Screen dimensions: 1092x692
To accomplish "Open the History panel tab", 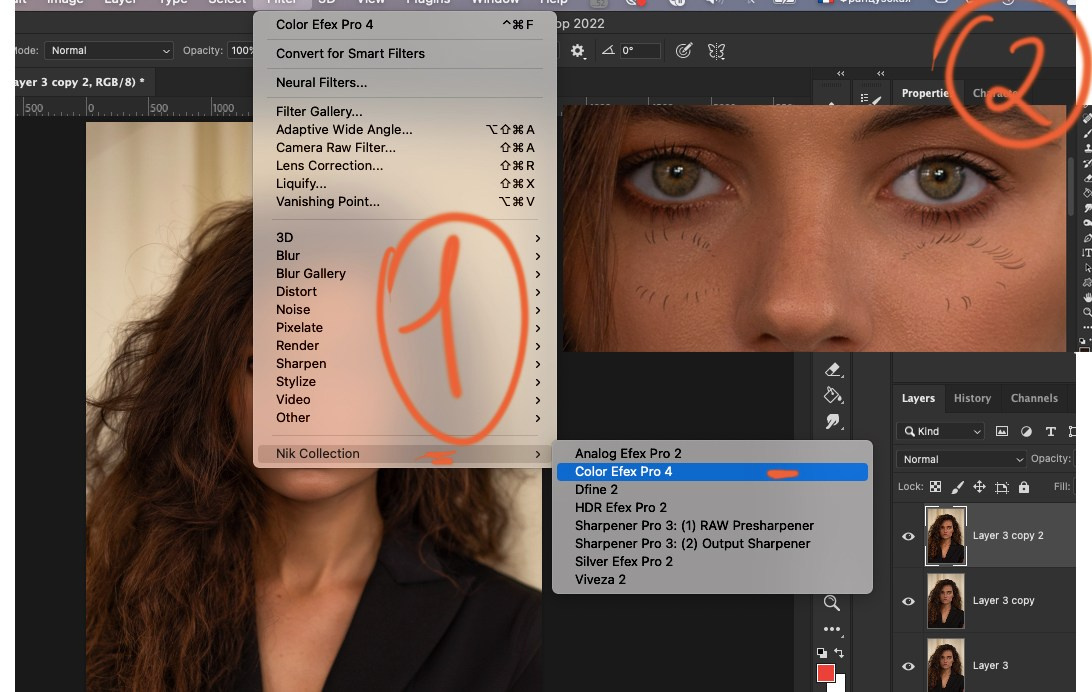I will point(972,398).
